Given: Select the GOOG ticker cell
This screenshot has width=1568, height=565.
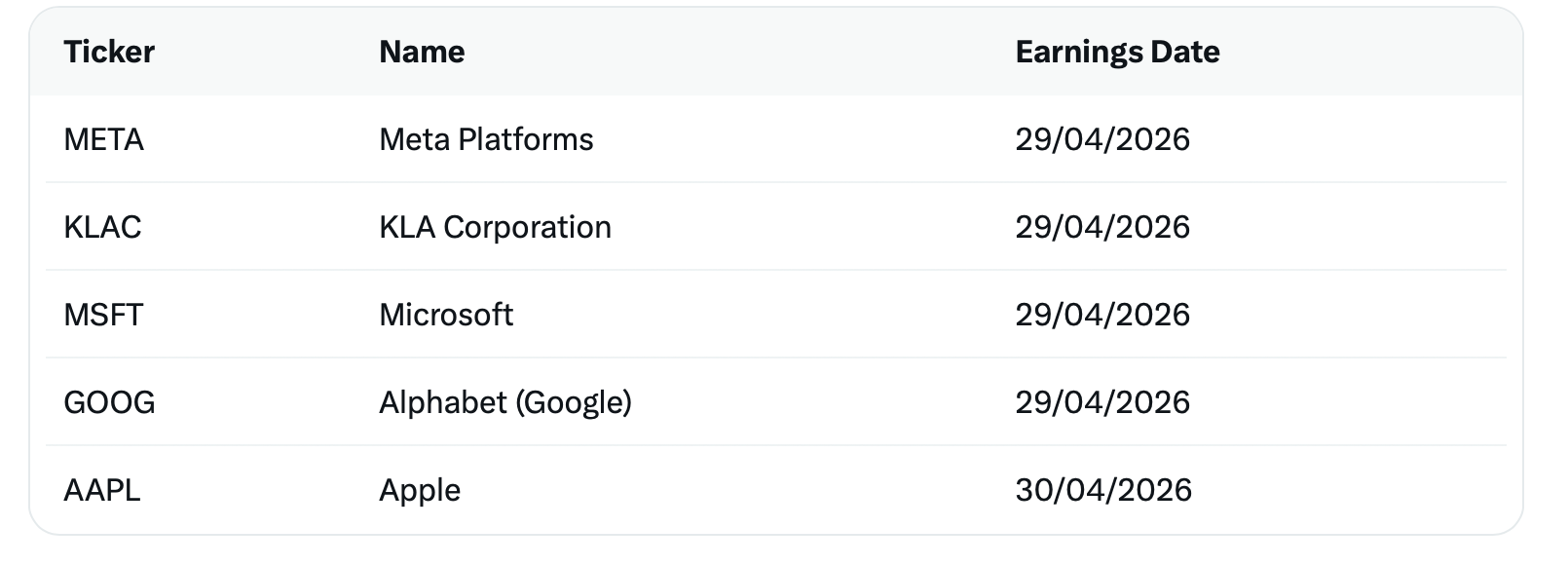Looking at the screenshot, I should pyautogui.click(x=109, y=402).
